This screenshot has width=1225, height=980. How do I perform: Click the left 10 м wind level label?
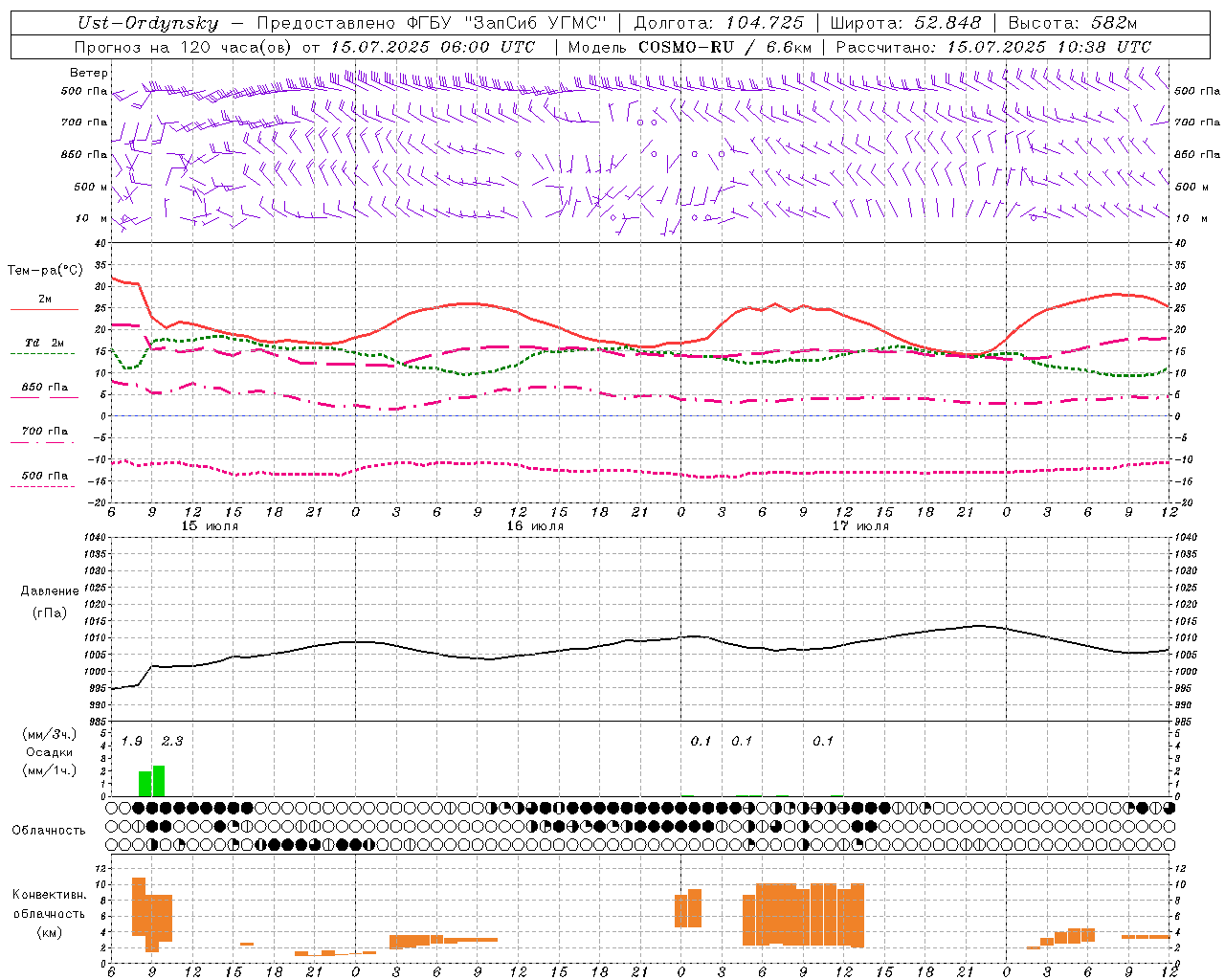(91, 218)
